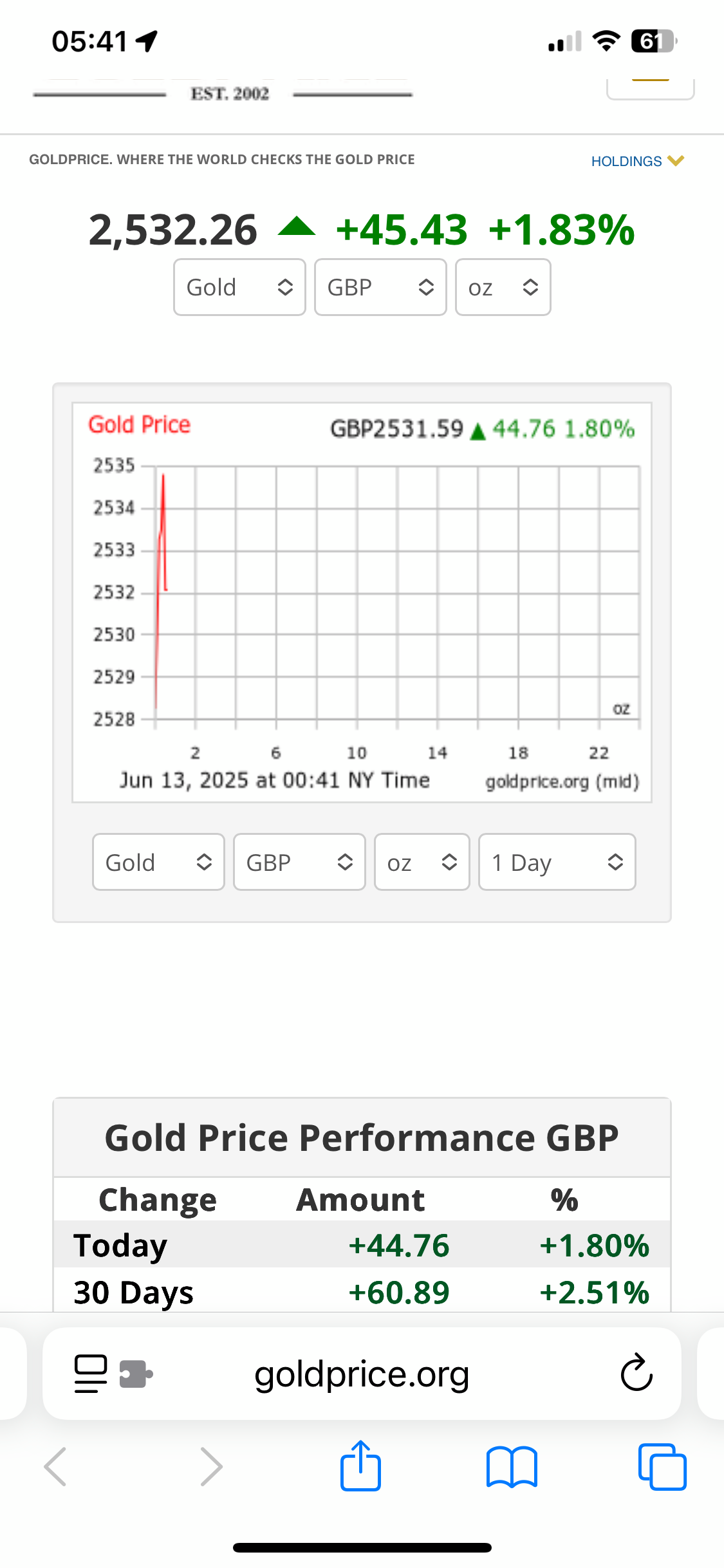Open the Safari share sheet icon

coord(360,1466)
